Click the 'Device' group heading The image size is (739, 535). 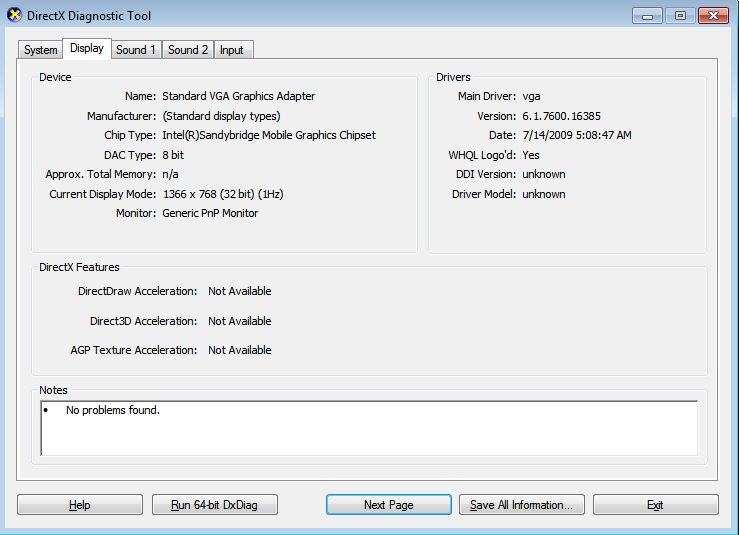55,77
